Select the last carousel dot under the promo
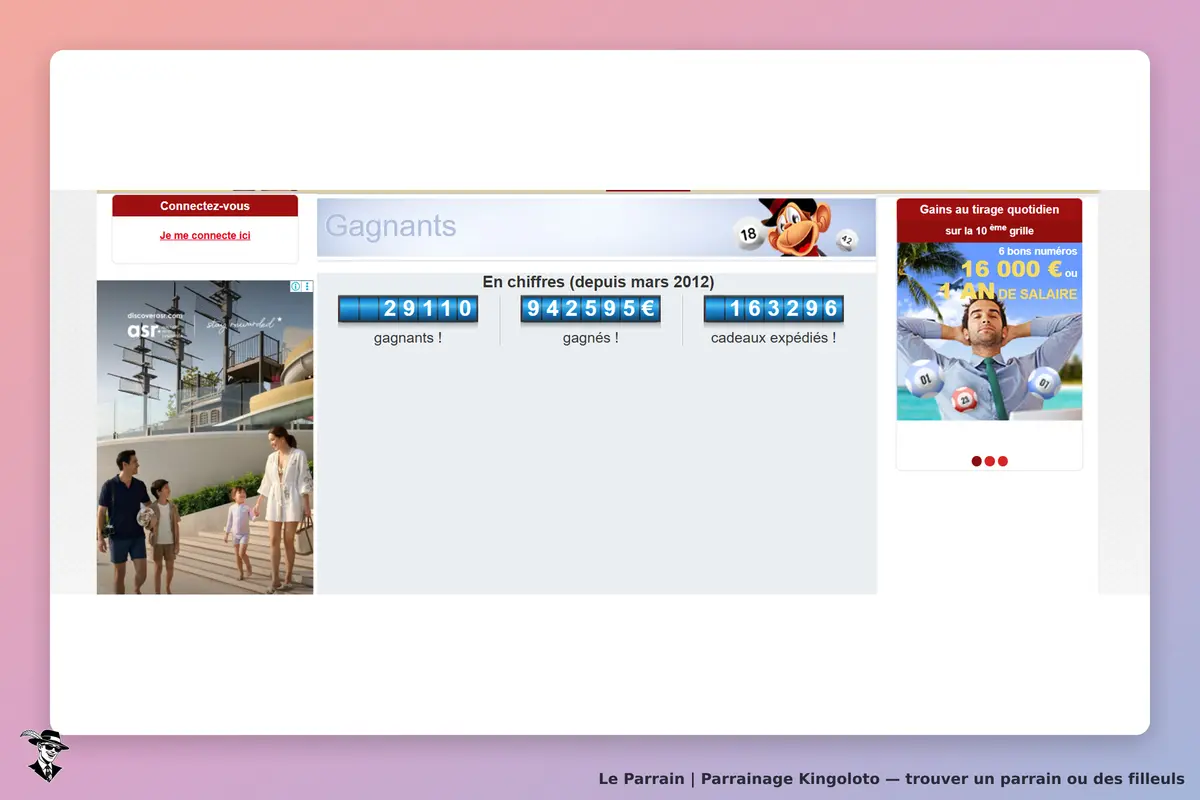 [1003, 461]
